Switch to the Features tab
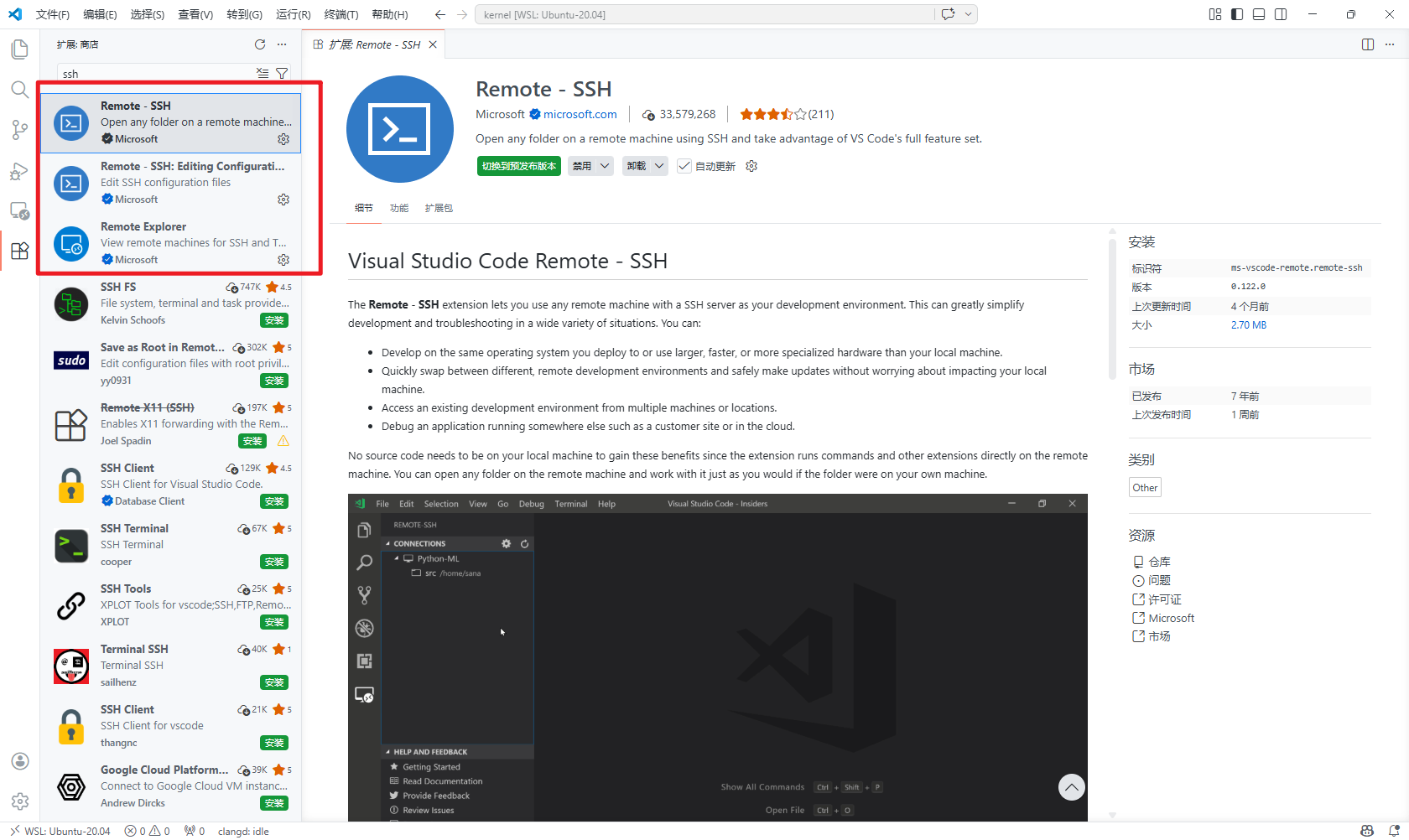This screenshot has height=840, width=1409. 399,208
